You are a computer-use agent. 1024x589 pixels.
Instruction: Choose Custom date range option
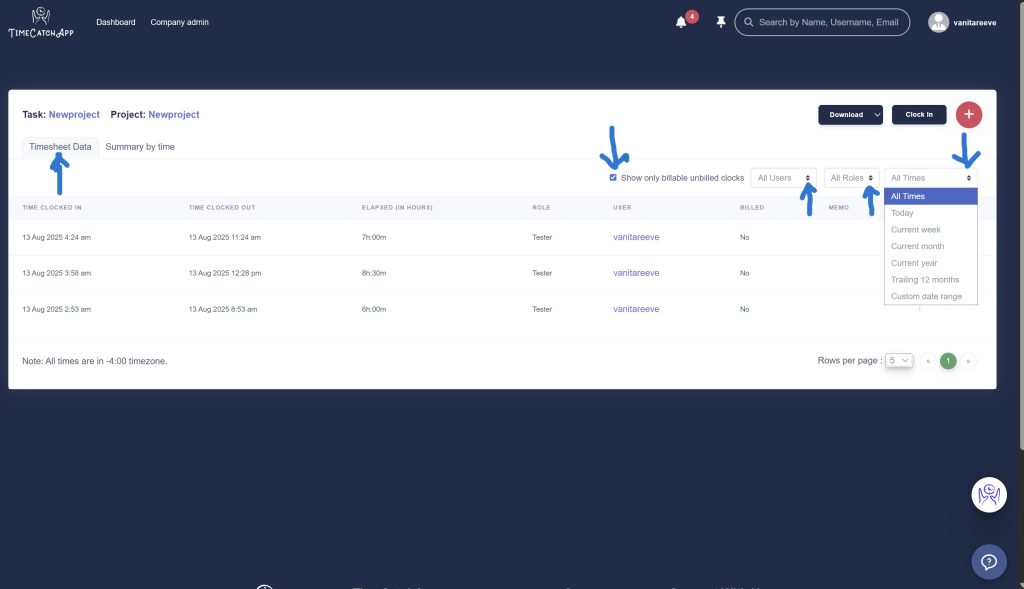926,297
